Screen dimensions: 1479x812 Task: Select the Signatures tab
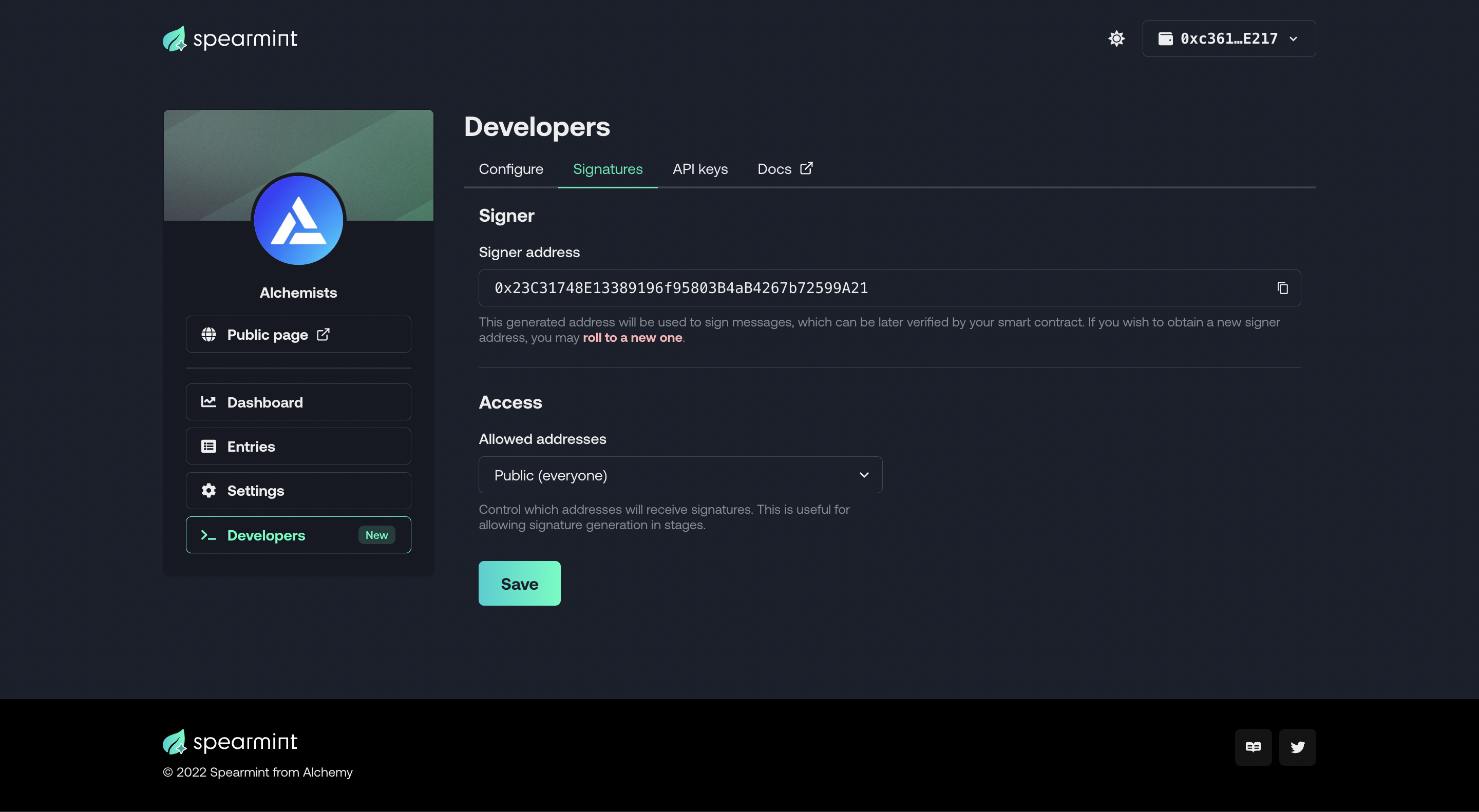tap(608, 169)
